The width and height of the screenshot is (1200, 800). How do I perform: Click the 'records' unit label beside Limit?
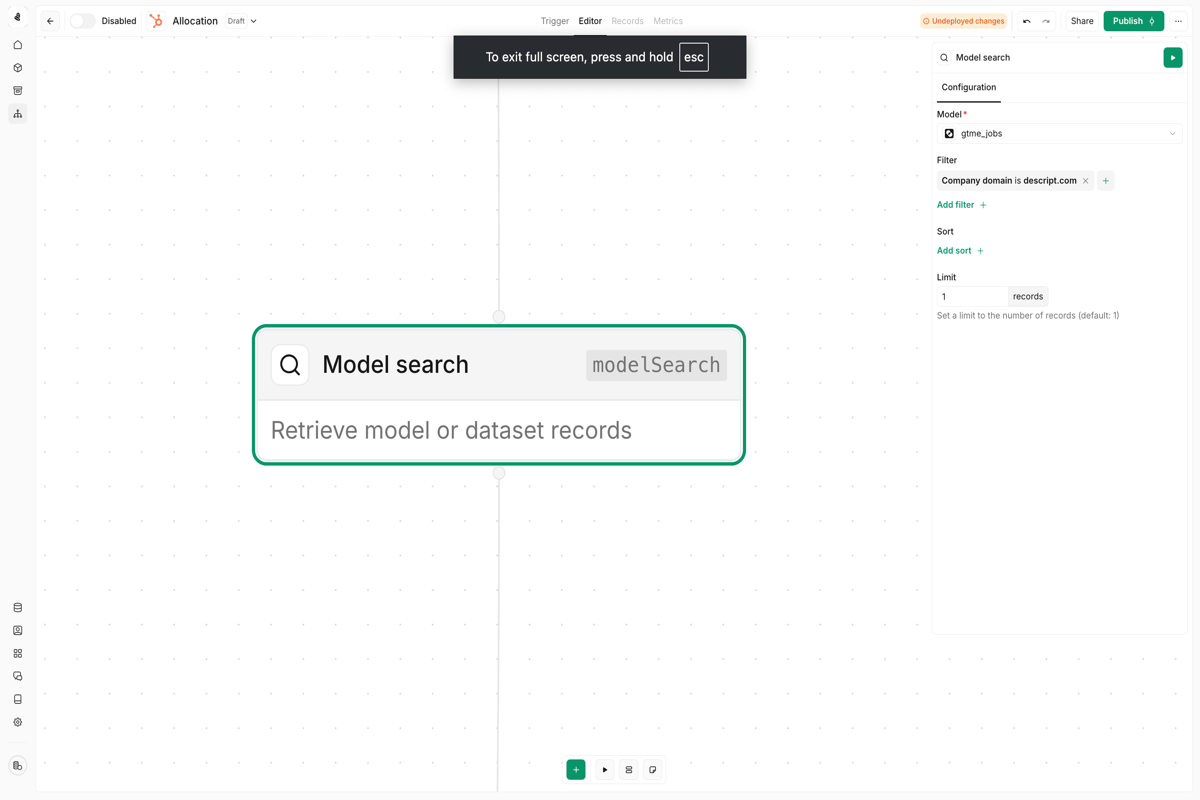[x=1028, y=297]
